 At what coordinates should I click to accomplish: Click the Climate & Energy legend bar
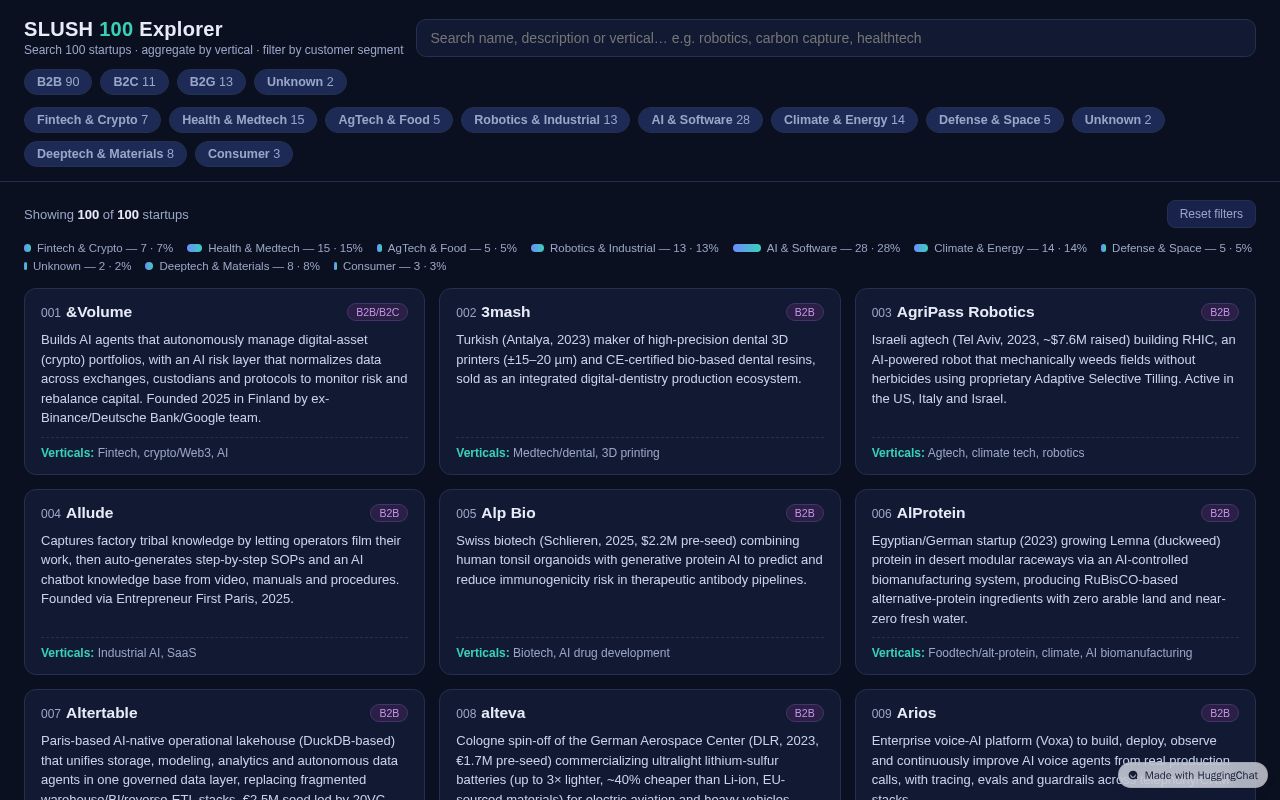tap(921, 248)
